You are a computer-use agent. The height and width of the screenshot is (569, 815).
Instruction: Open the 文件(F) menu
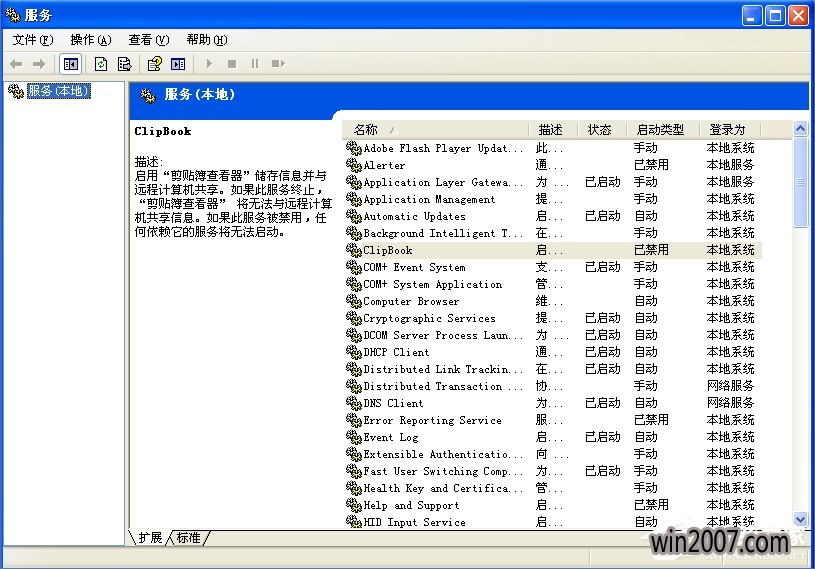(33, 40)
